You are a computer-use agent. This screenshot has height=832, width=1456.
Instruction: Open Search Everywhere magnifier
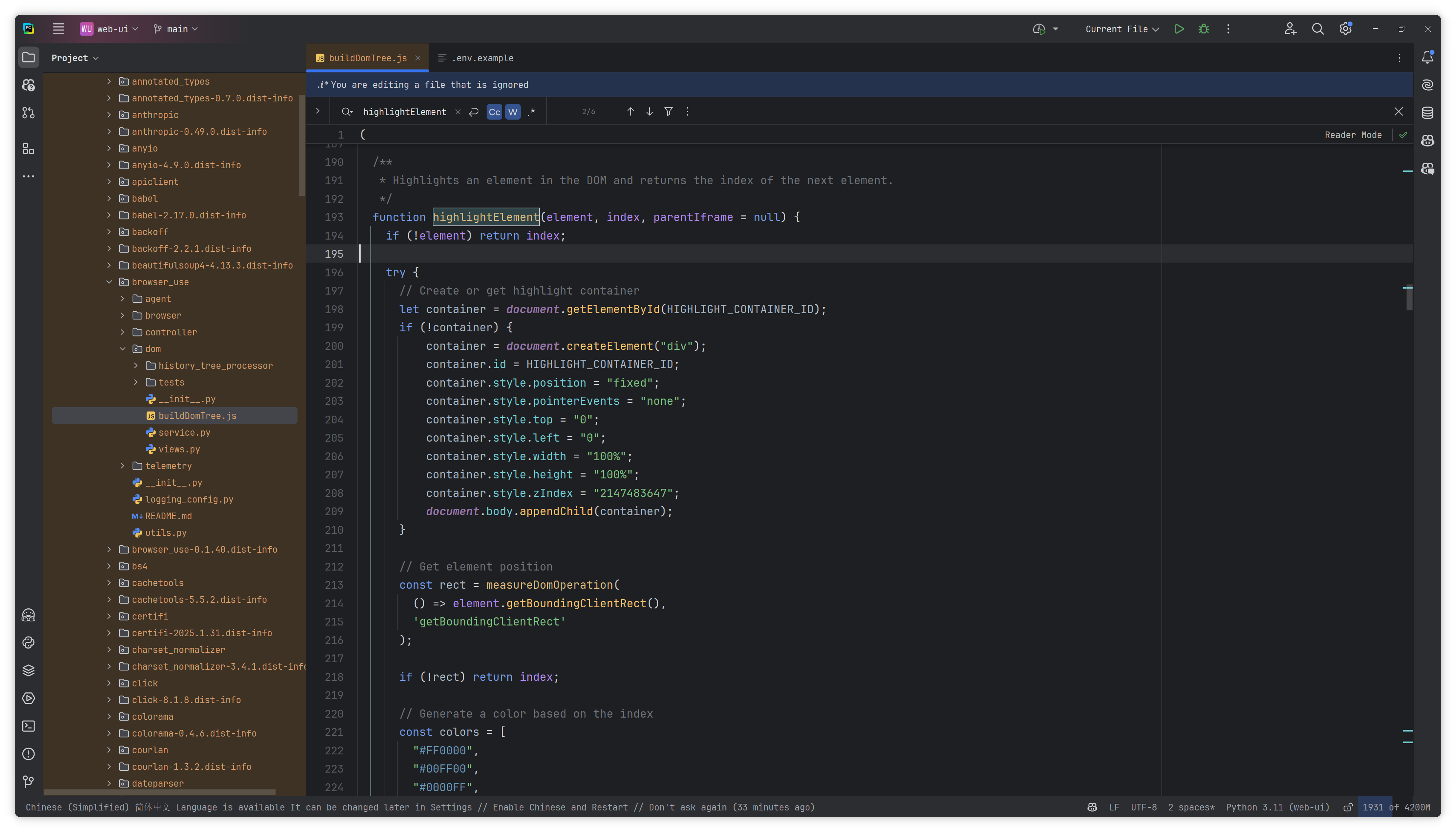click(1317, 29)
